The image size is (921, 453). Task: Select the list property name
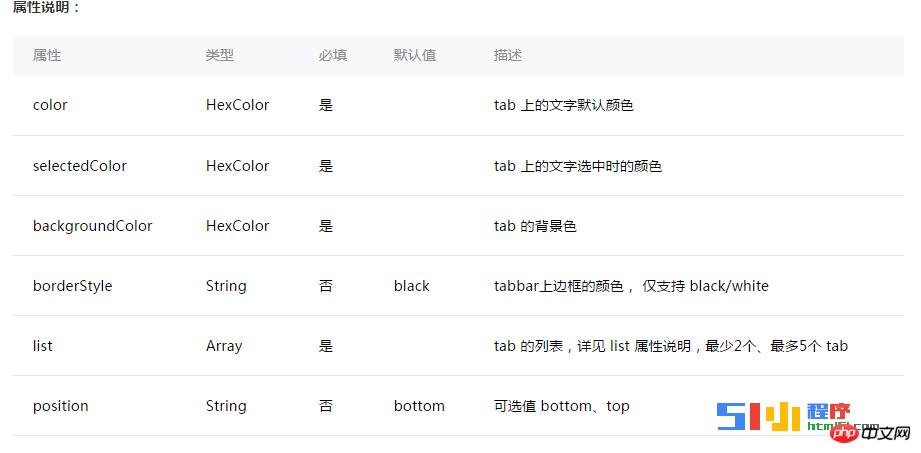click(x=43, y=346)
